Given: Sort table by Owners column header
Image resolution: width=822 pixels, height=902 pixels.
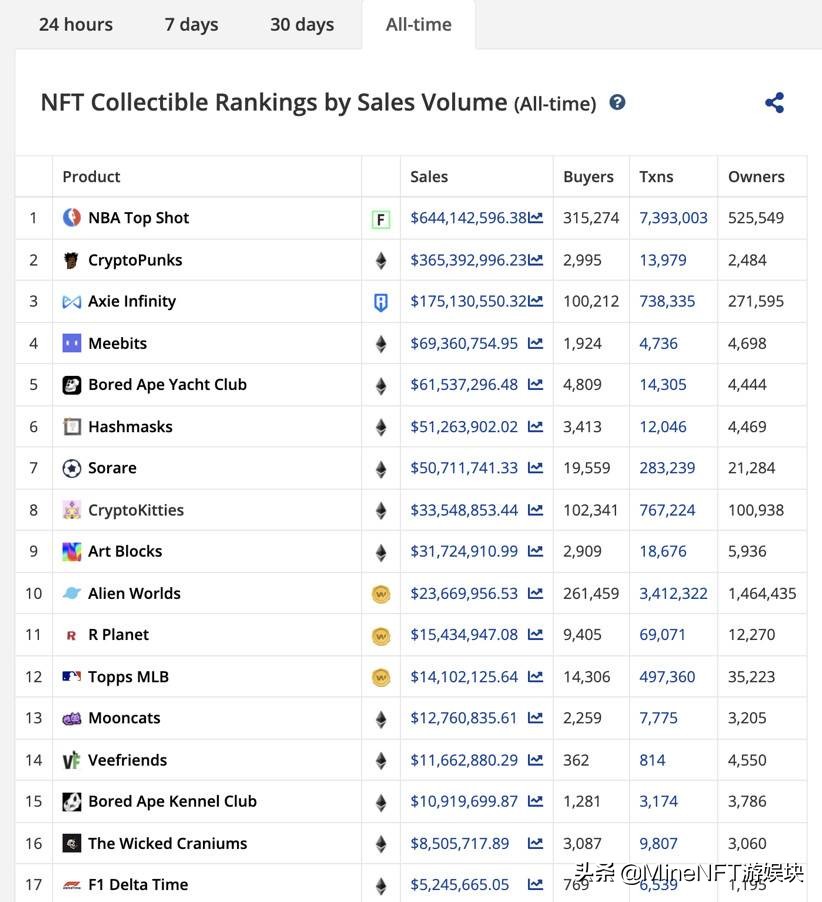Looking at the screenshot, I should click(756, 177).
